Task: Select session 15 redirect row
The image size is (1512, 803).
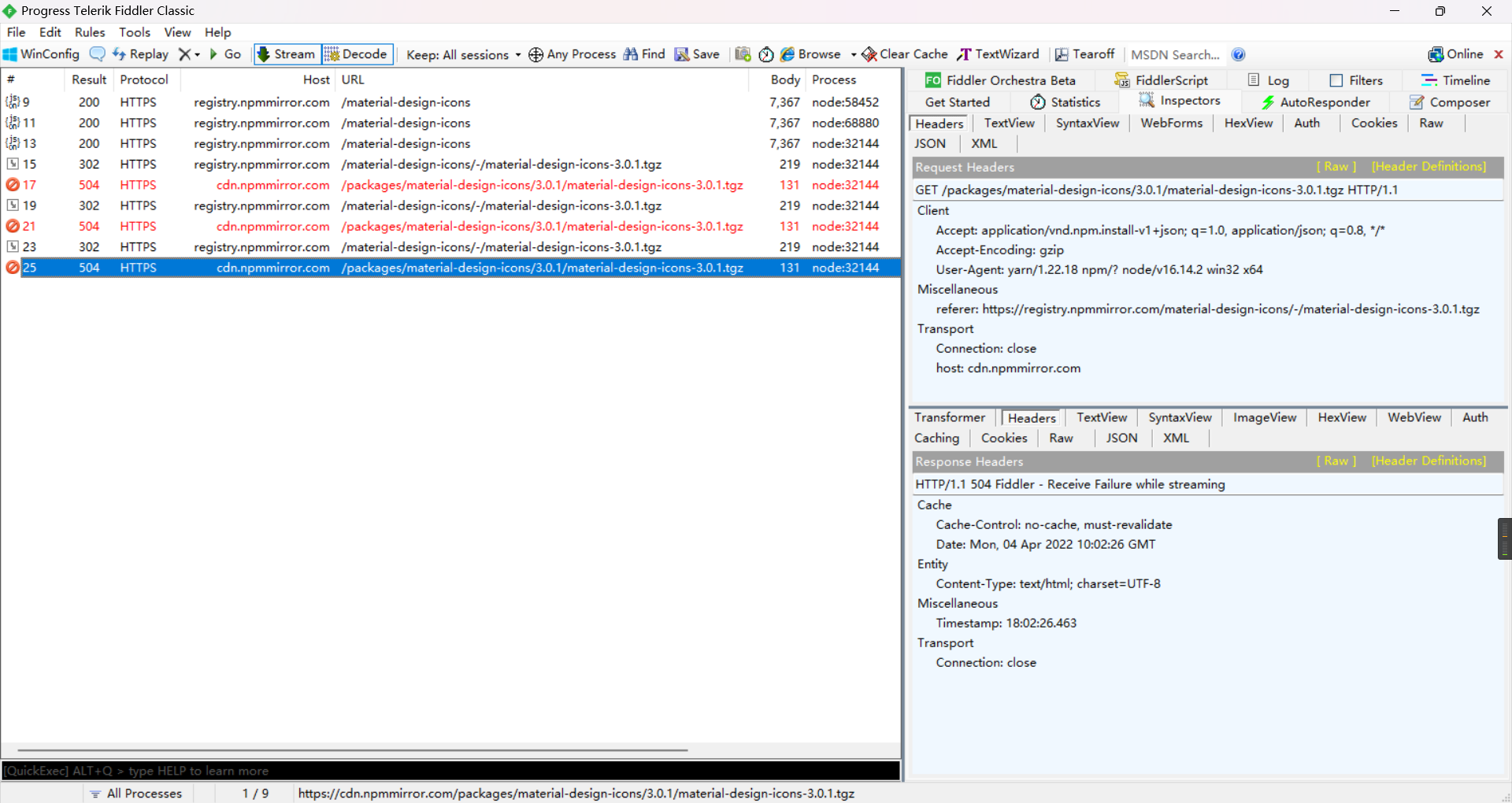Action: pos(451,165)
